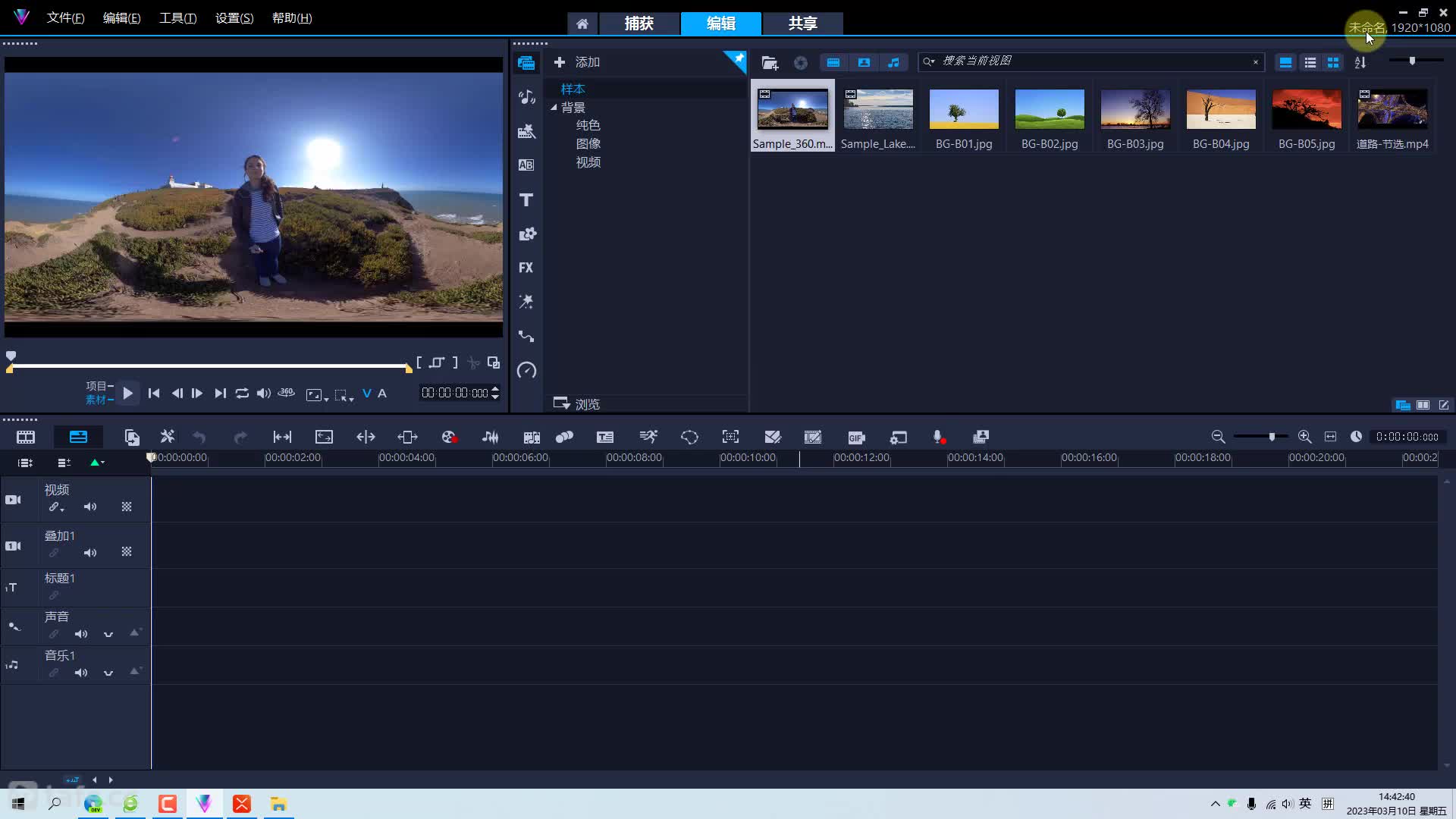Mute the 音乐1 music track
1456x819 pixels.
(81, 673)
